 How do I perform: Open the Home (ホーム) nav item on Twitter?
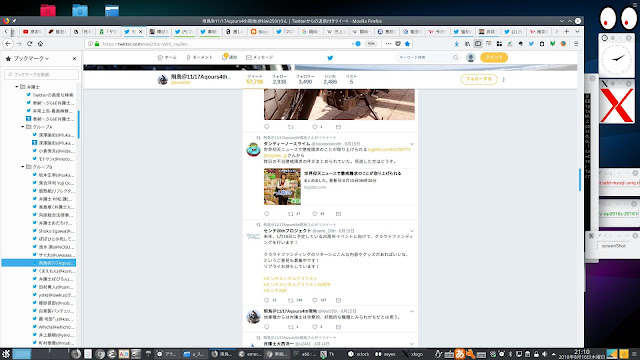167,58
